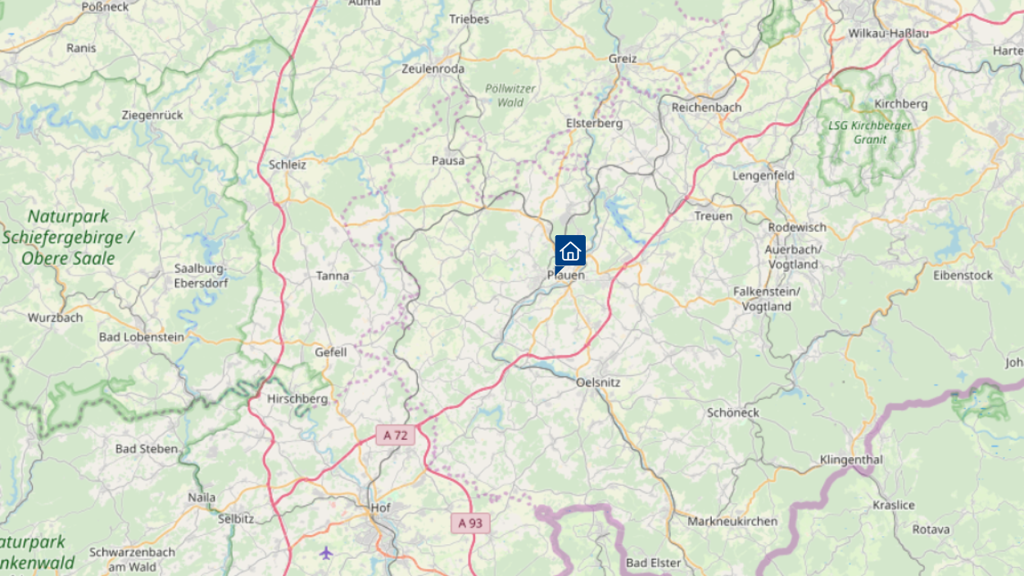This screenshot has height=576, width=1024.
Task: Click the Zeulenroda town label
Action: pyautogui.click(x=433, y=69)
